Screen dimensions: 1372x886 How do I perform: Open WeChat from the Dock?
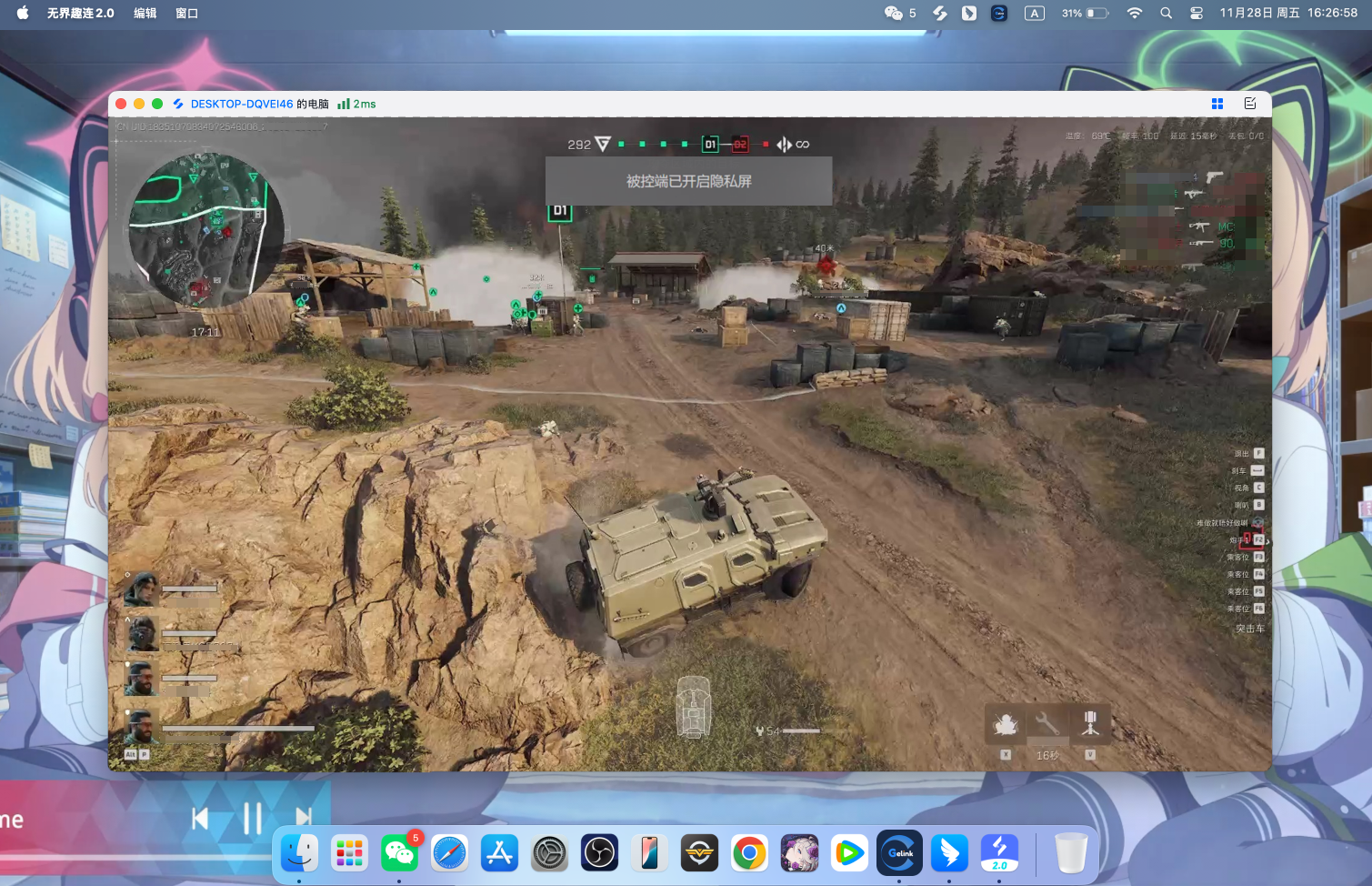(400, 853)
